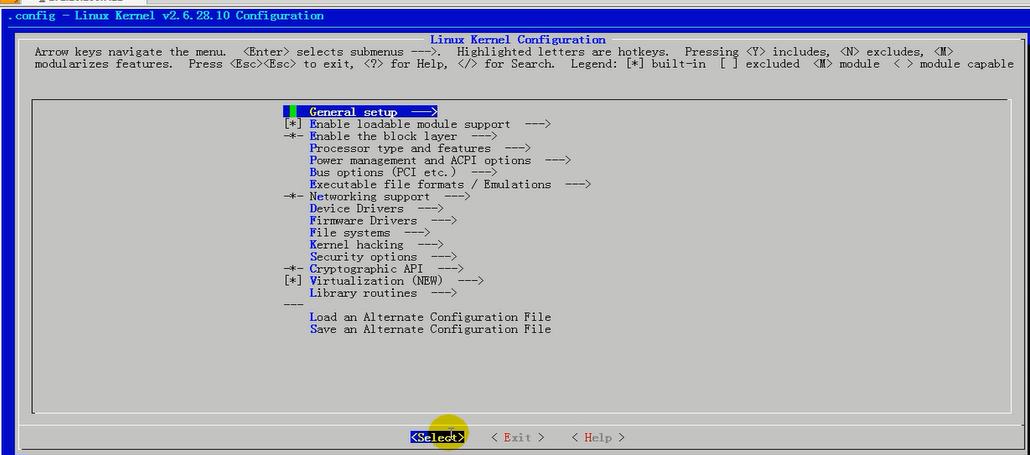The height and width of the screenshot is (455, 1030).
Task: Open Processor type and features submenu
Action: [x=420, y=148]
